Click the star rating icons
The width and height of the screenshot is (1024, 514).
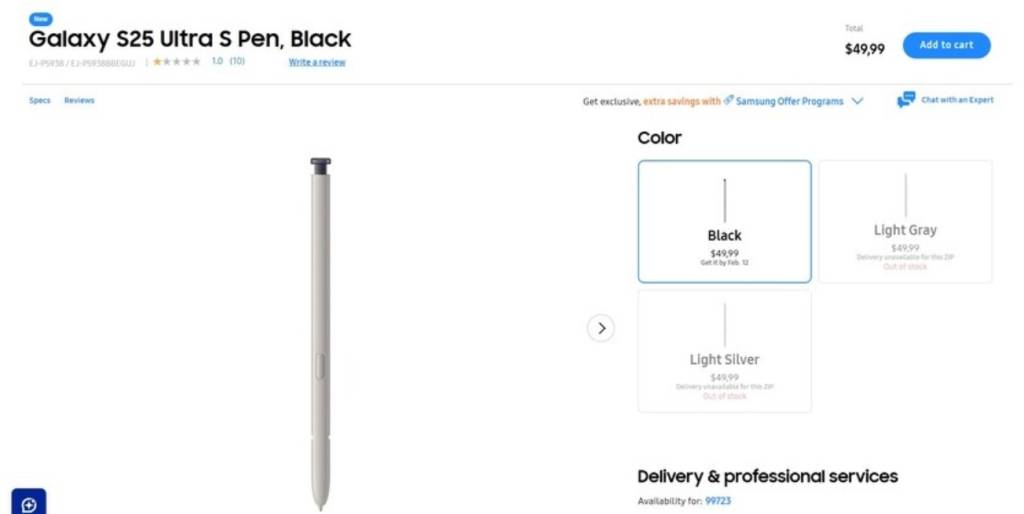coord(177,62)
